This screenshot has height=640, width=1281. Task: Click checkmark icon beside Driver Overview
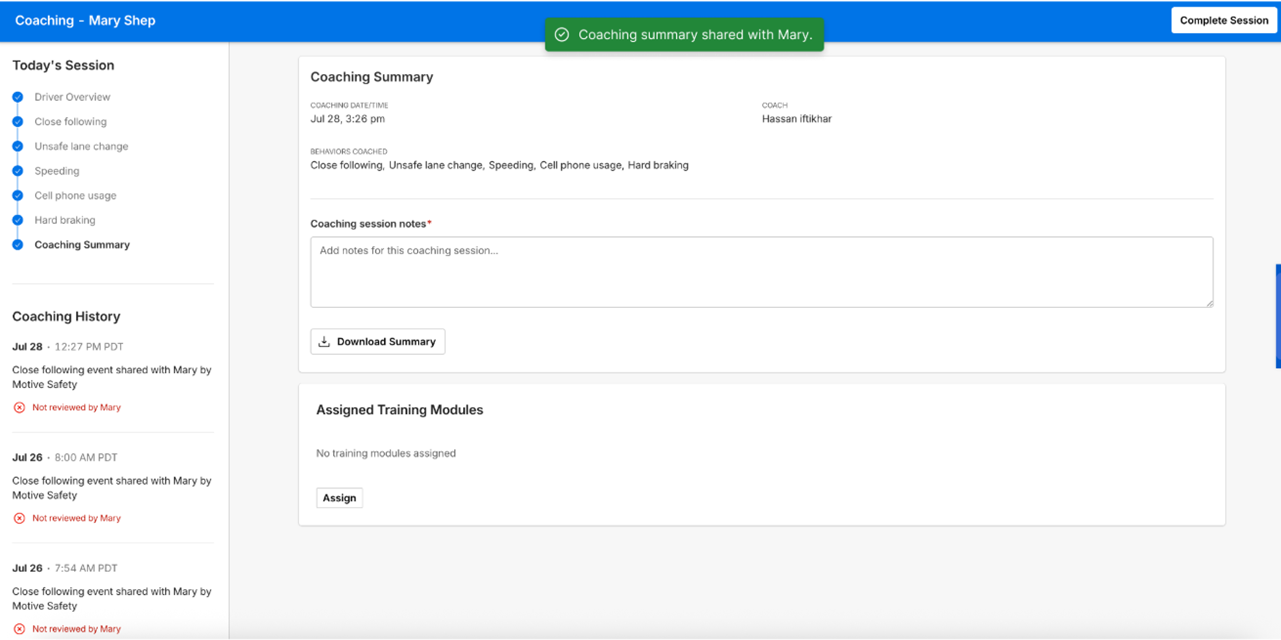point(18,97)
